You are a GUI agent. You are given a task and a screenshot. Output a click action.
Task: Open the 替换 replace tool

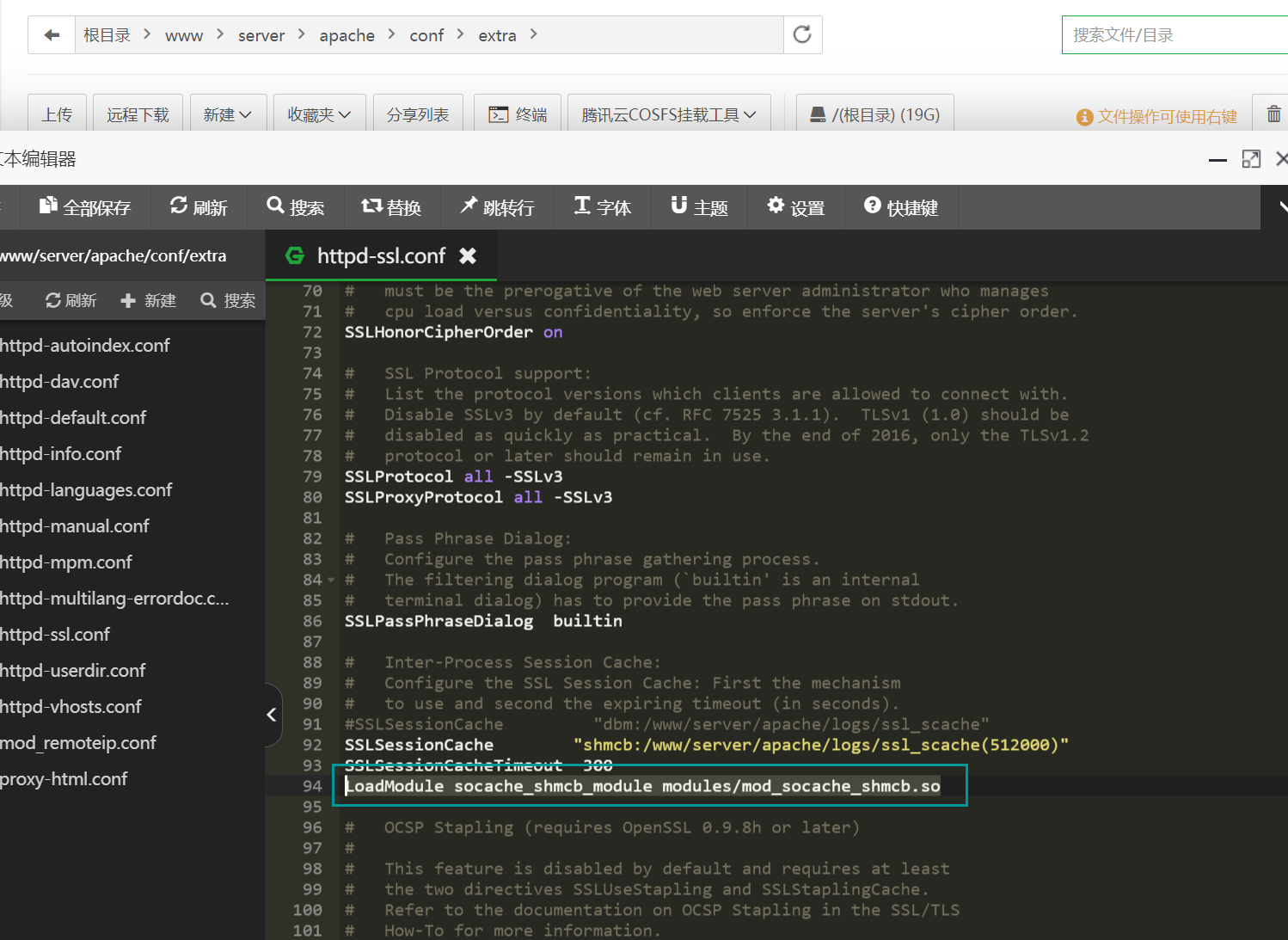pyautogui.click(x=391, y=207)
